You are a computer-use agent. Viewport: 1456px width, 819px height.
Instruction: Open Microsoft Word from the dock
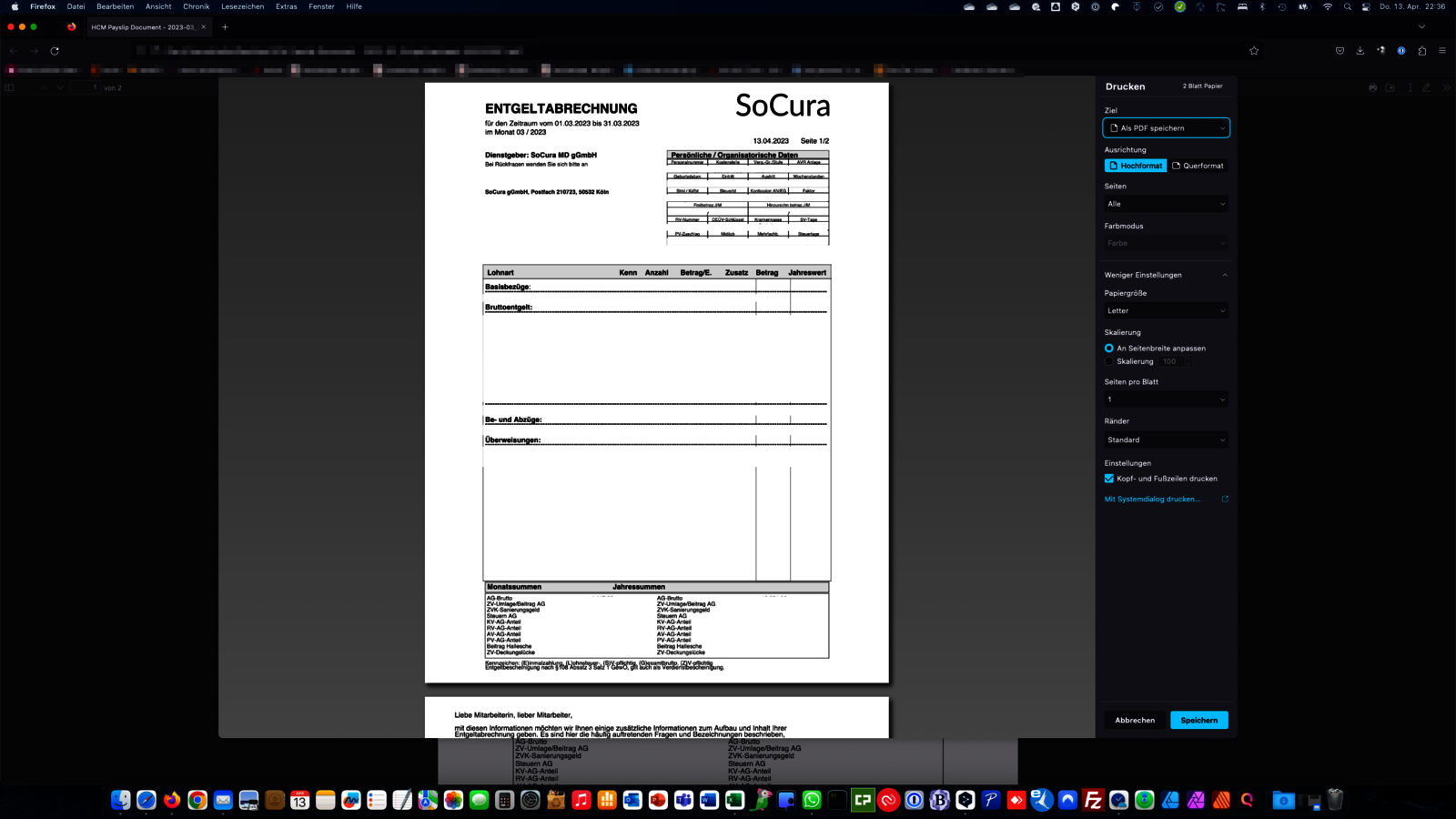click(x=709, y=800)
